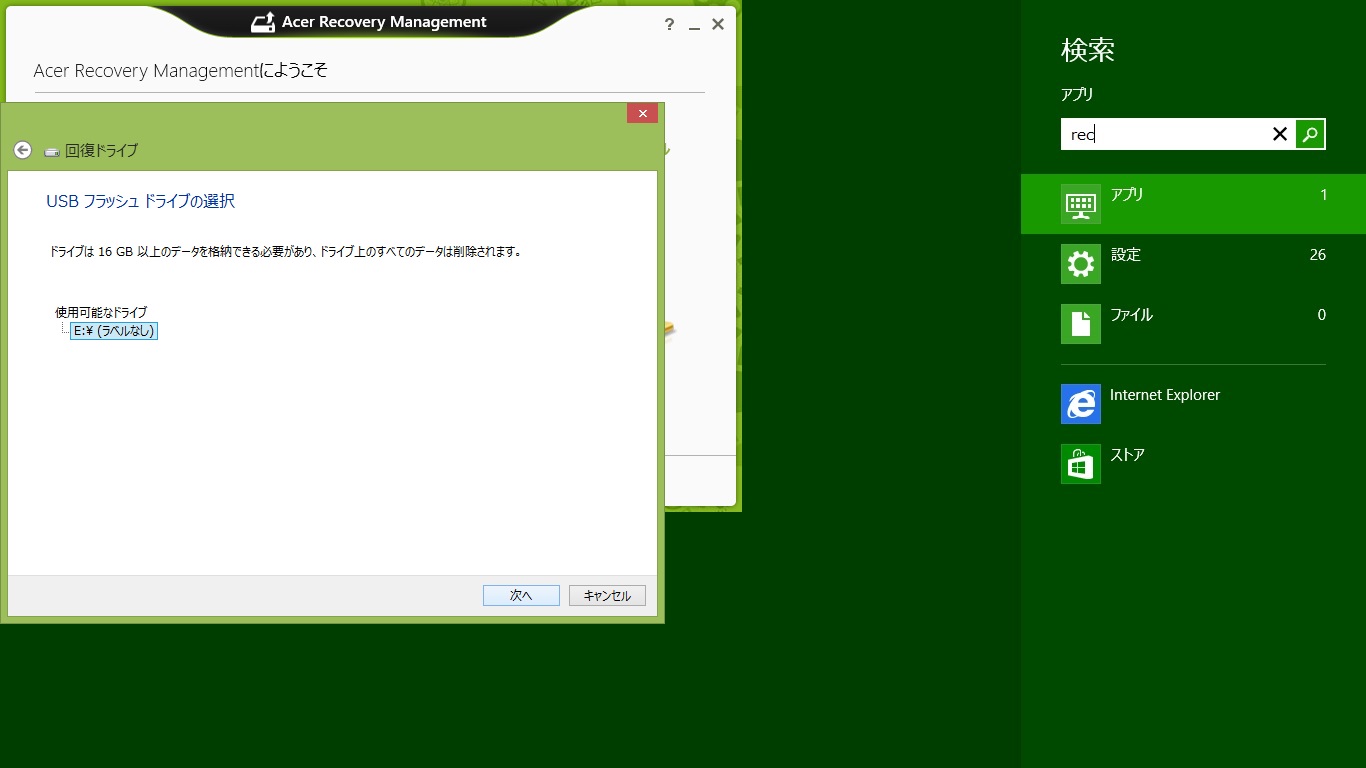
Task: Close the Acer Recovery Management window
Action: pos(718,25)
